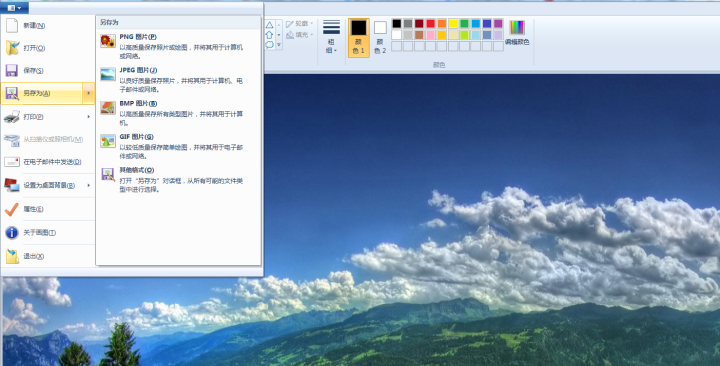Viewport: 720px width, 366px height.
Task: Select Open (打开) from the file menu
Action: (x=48, y=48)
